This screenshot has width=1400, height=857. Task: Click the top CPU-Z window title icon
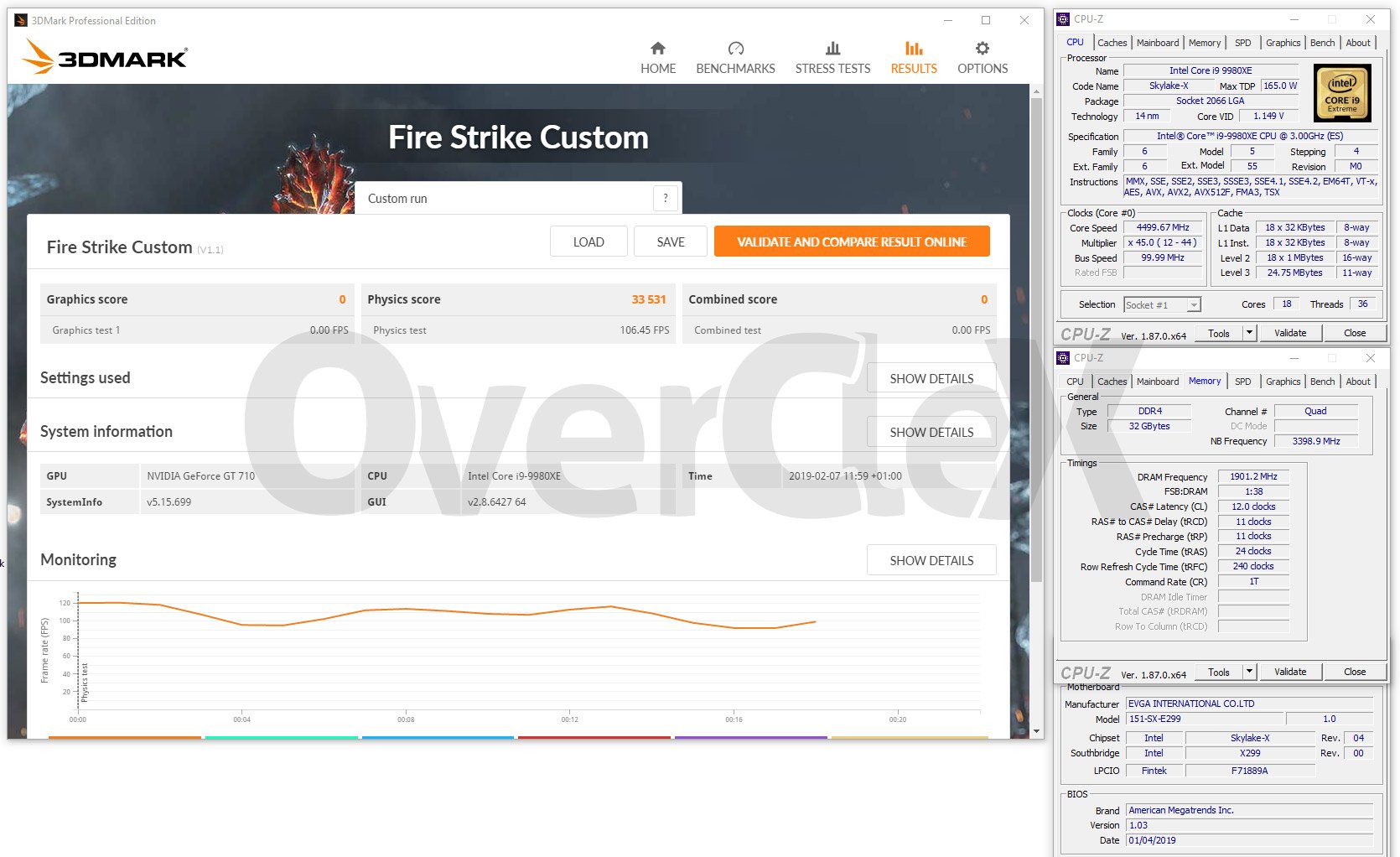click(1063, 19)
